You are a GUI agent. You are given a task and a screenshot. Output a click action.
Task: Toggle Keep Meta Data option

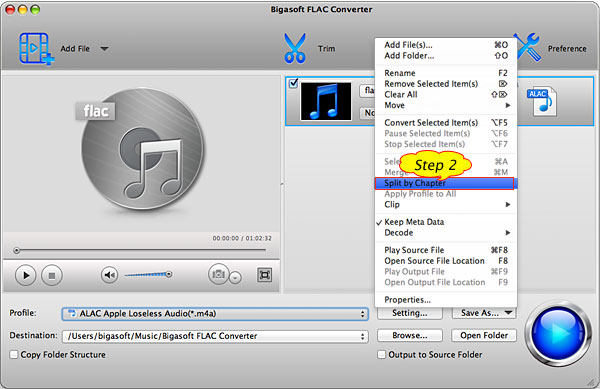pyautogui.click(x=446, y=222)
